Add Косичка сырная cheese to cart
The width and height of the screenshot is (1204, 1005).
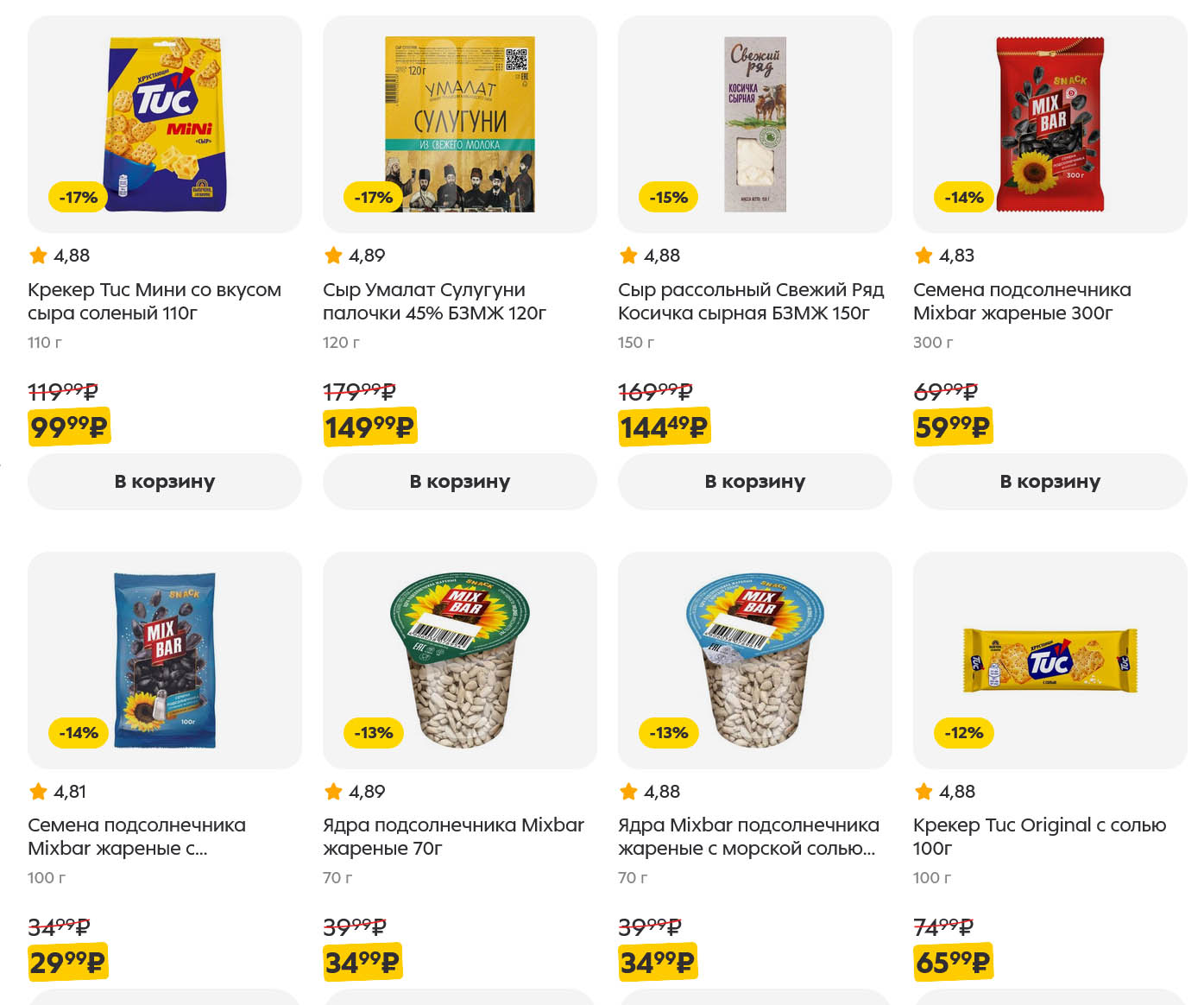754,482
